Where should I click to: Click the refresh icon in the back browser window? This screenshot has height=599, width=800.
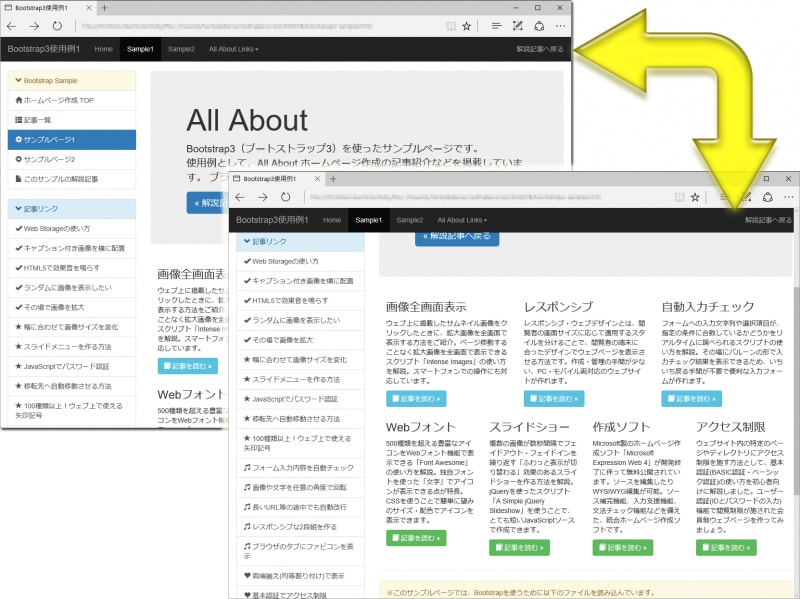click(x=56, y=26)
